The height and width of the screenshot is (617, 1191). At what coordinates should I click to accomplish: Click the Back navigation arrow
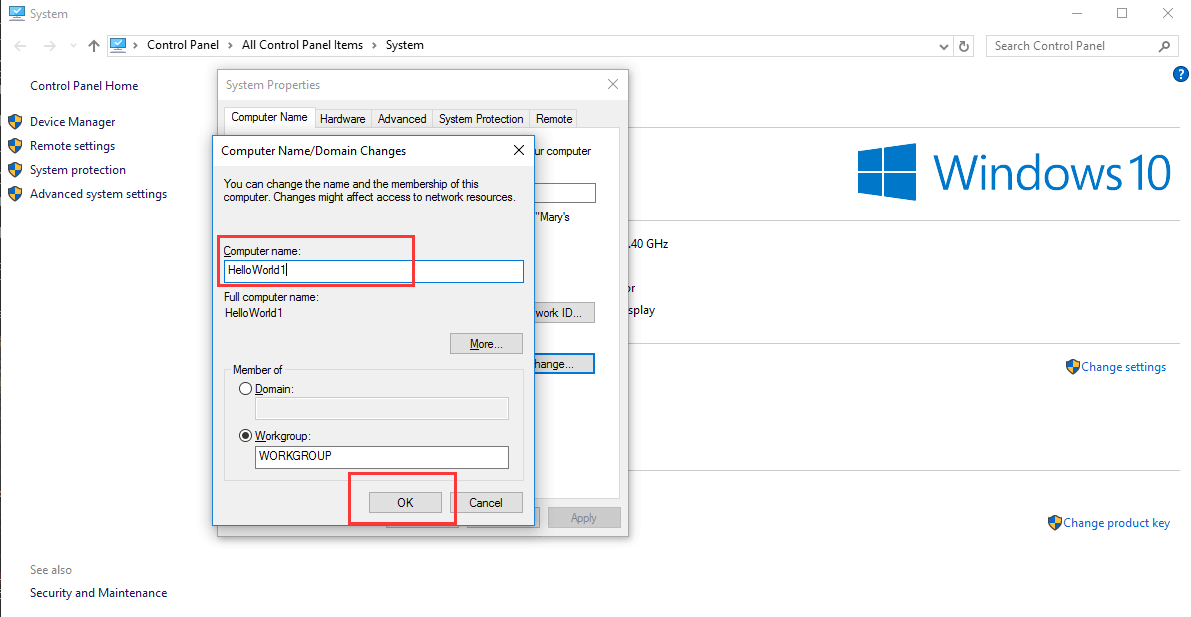(x=21, y=46)
